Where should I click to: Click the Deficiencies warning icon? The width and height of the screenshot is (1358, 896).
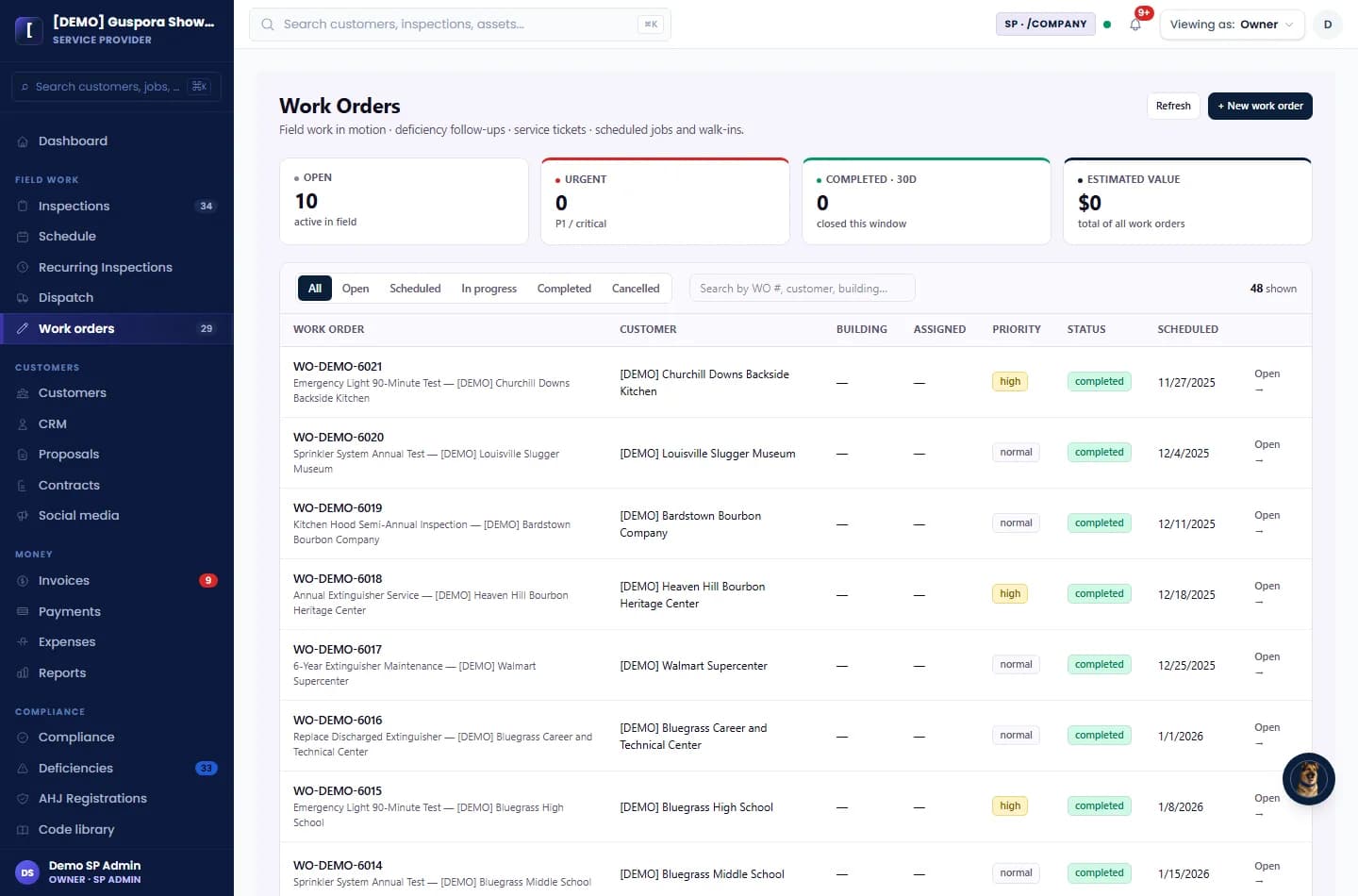click(23, 769)
